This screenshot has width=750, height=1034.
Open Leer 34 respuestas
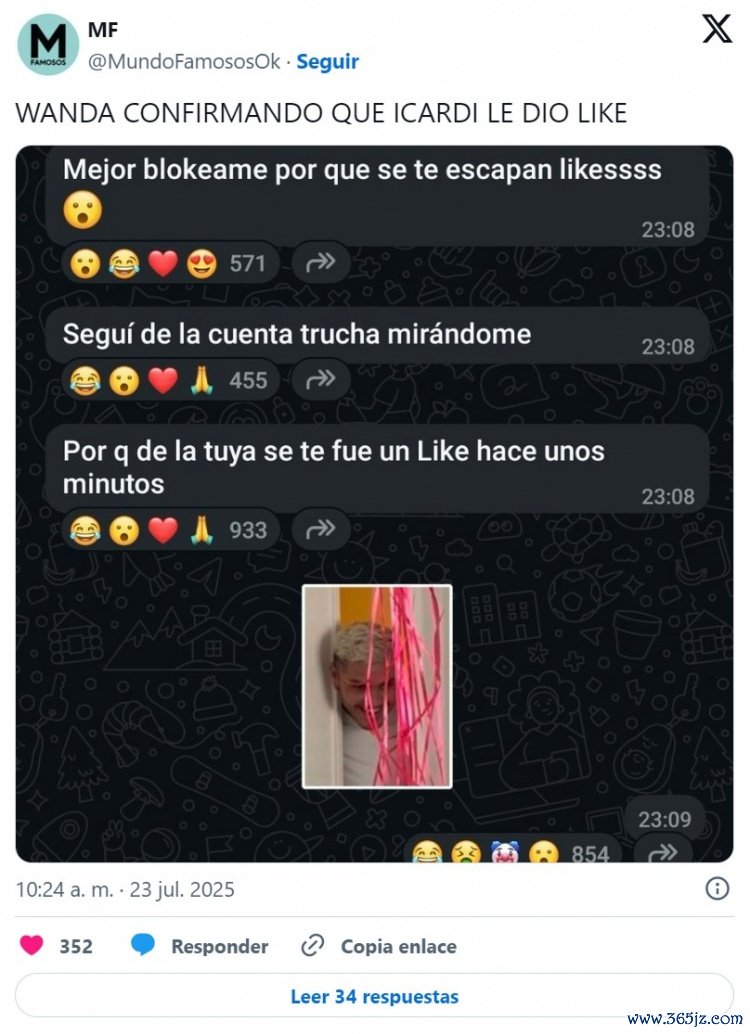(x=374, y=996)
